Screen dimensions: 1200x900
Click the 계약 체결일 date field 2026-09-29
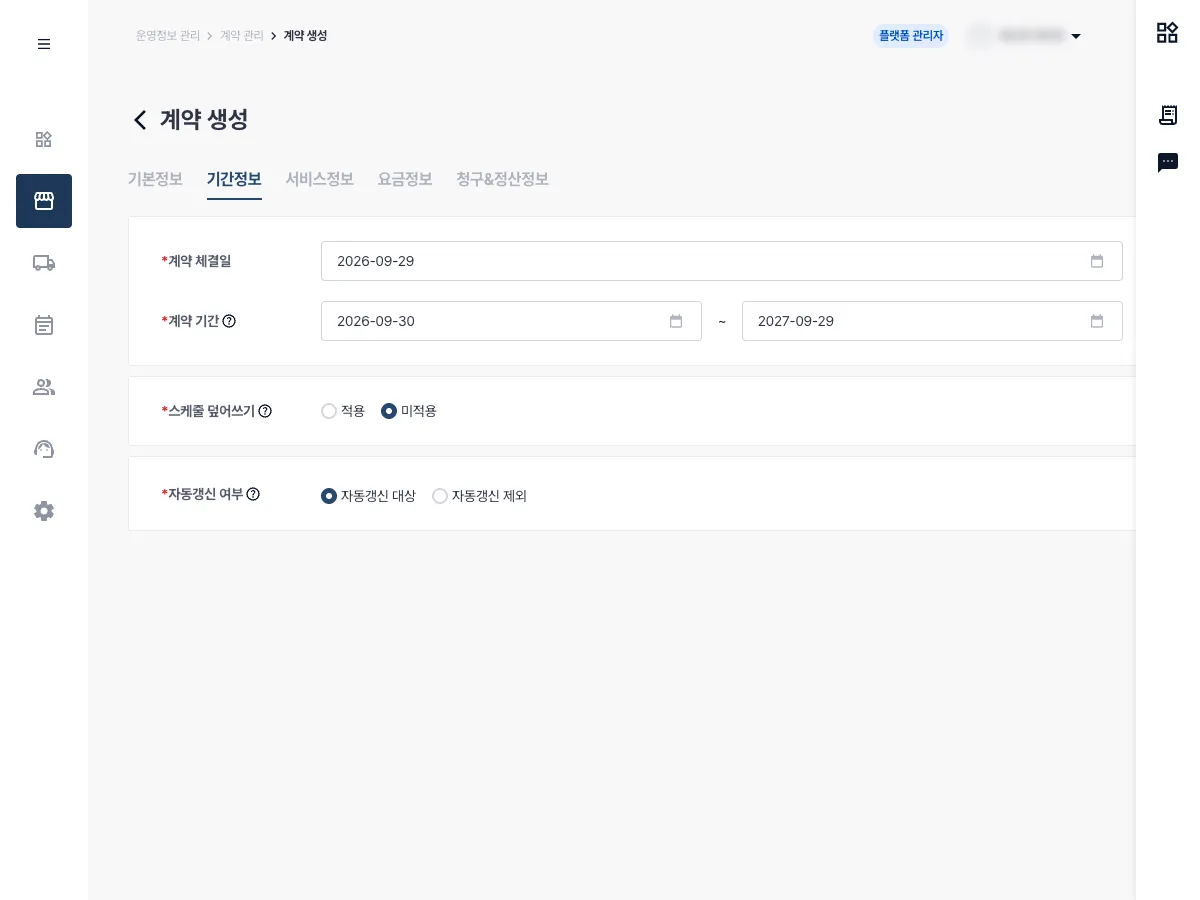coord(722,261)
